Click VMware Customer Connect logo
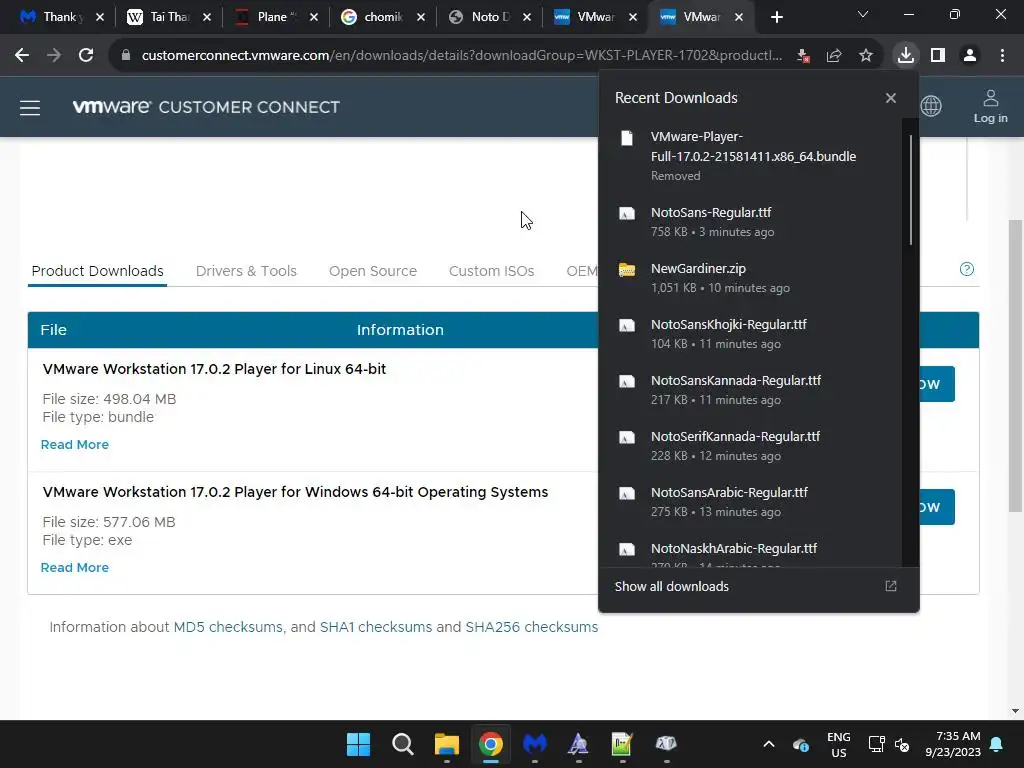 tap(206, 107)
